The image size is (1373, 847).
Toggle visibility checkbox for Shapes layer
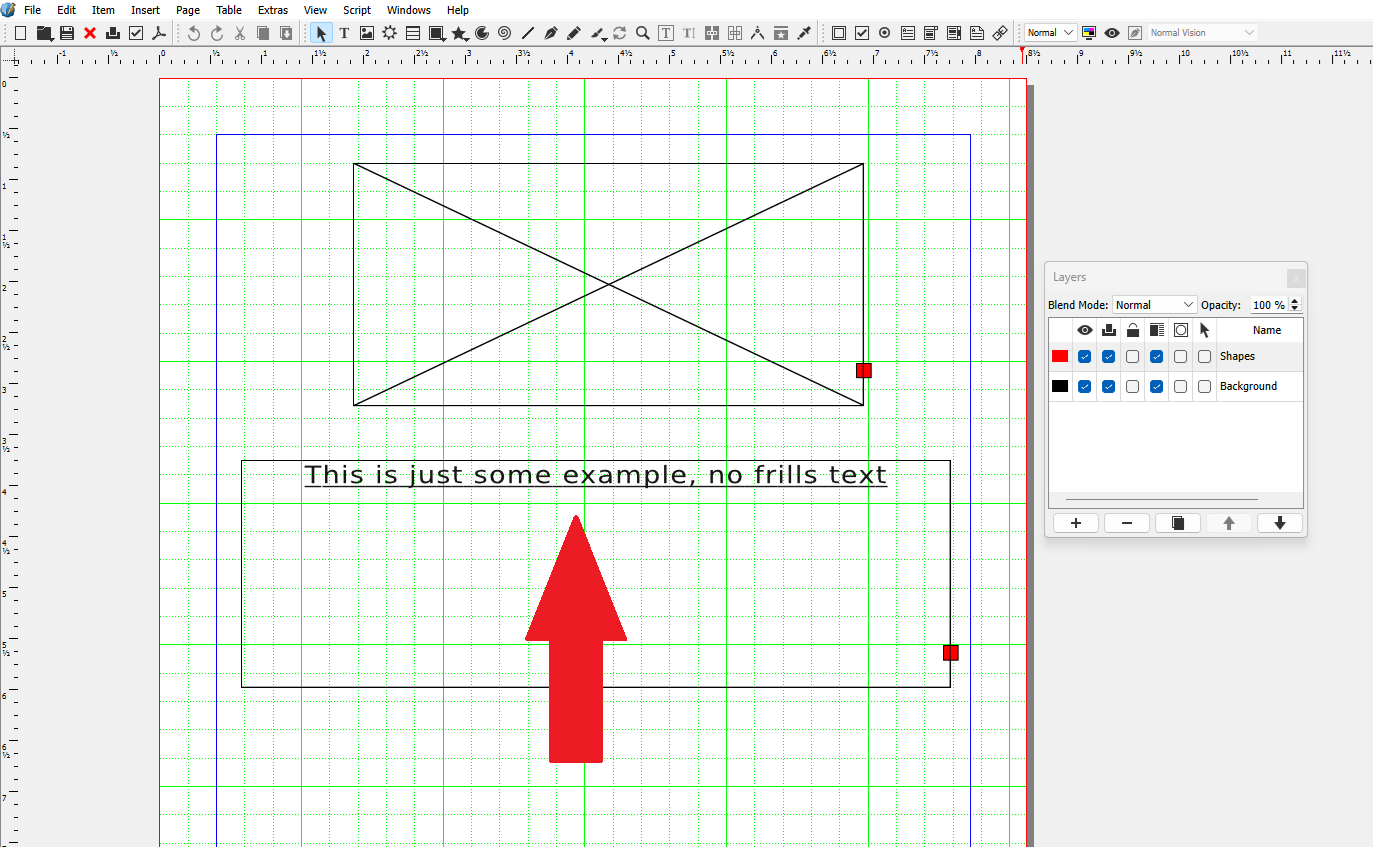click(x=1084, y=357)
